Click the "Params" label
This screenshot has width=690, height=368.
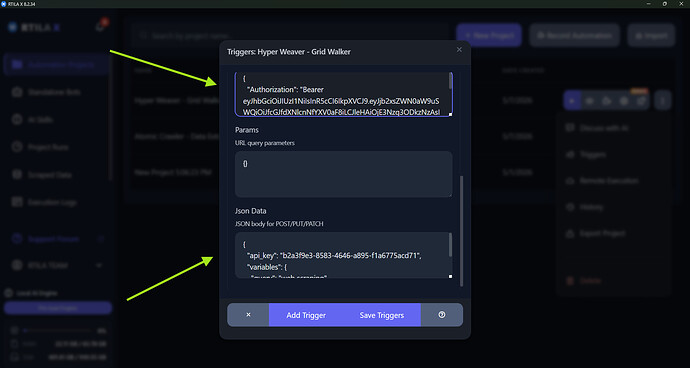click(x=247, y=130)
